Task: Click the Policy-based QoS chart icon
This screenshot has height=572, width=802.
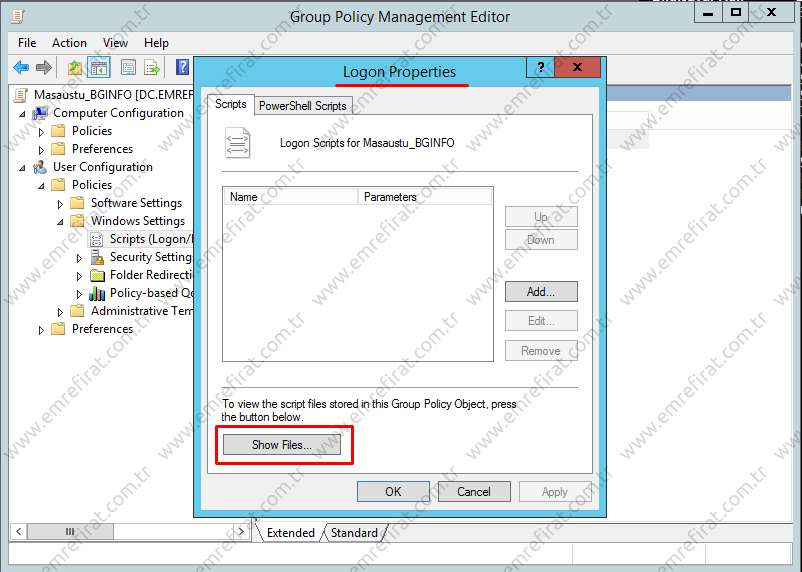Action: coord(97,293)
